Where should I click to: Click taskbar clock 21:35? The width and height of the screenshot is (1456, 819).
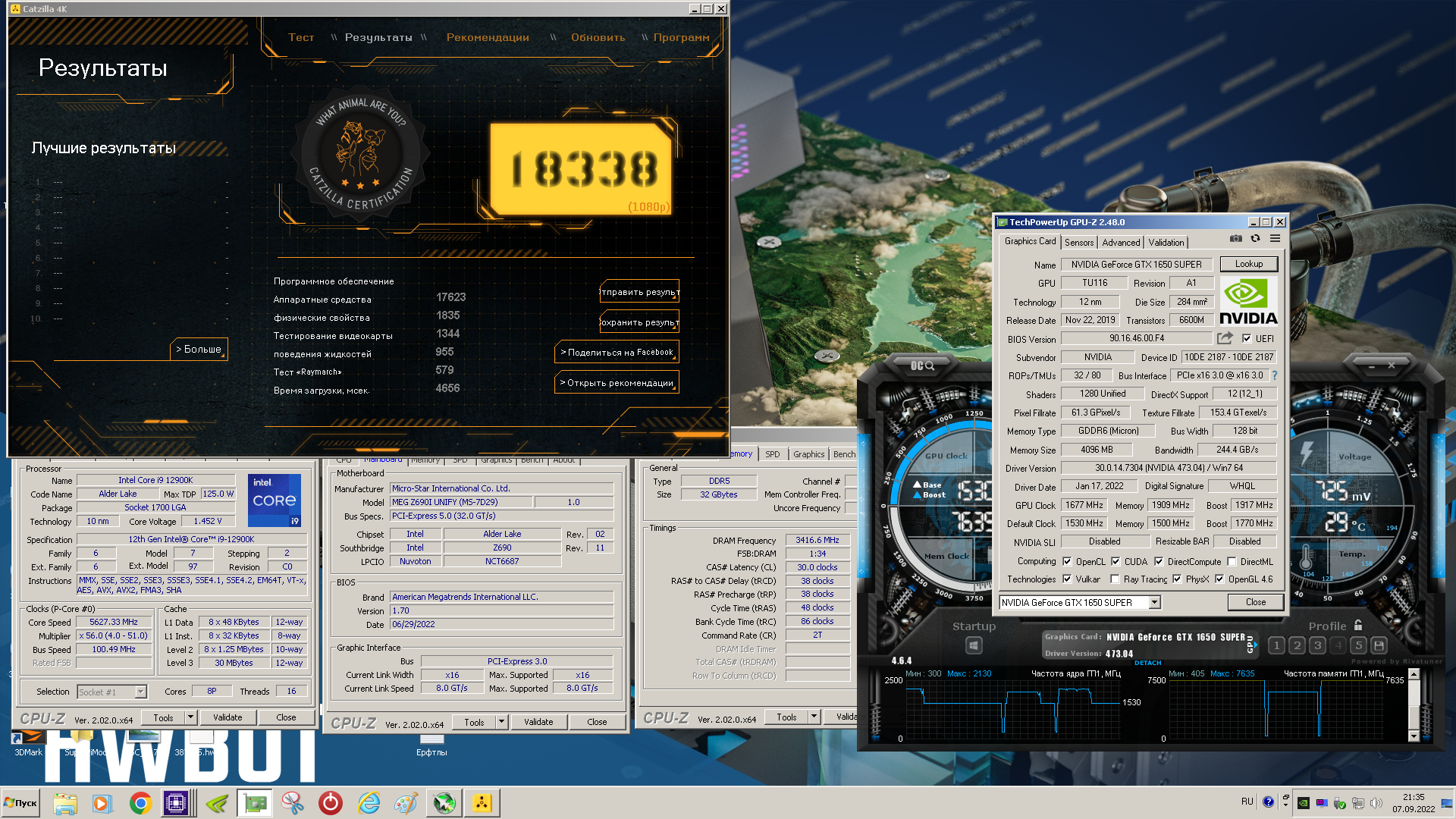[x=1414, y=797]
